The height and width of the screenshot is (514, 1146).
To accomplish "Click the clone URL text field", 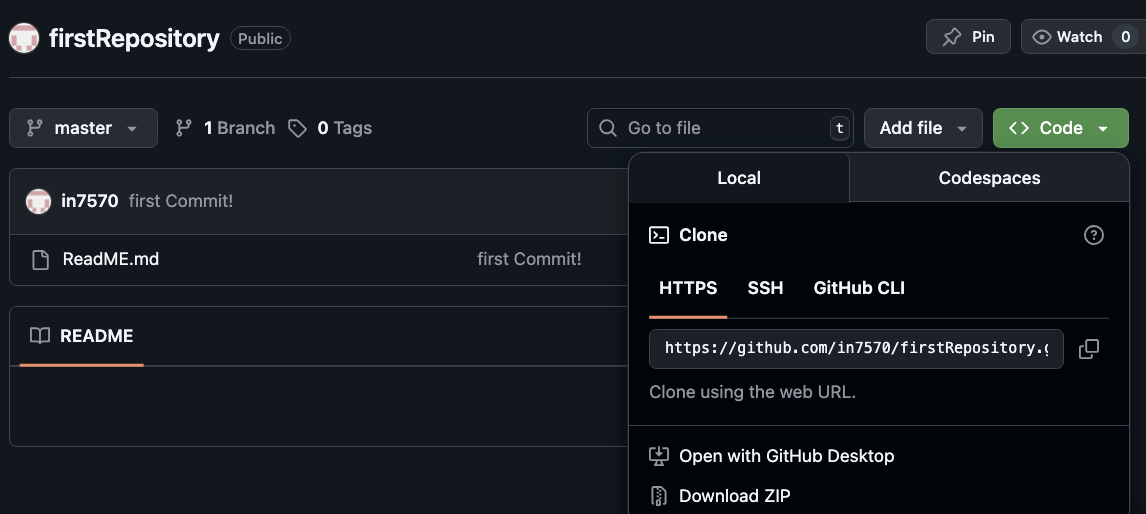I will 856,349.
